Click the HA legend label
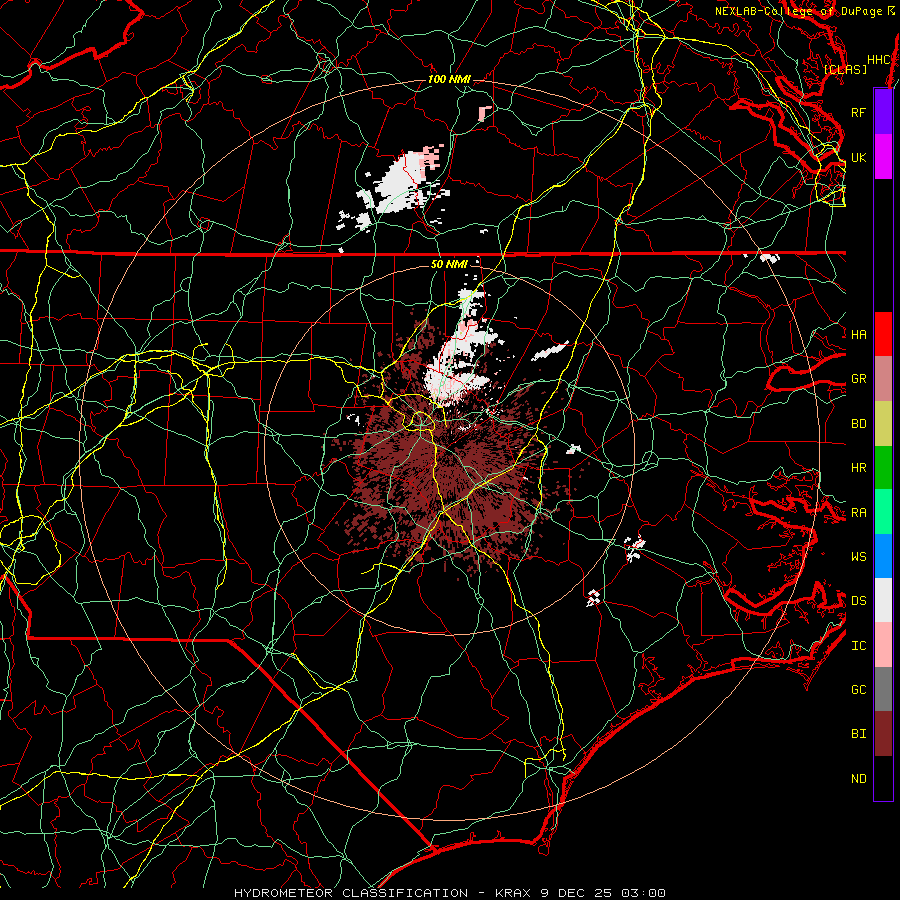The width and height of the screenshot is (900, 900). pyautogui.click(x=858, y=334)
